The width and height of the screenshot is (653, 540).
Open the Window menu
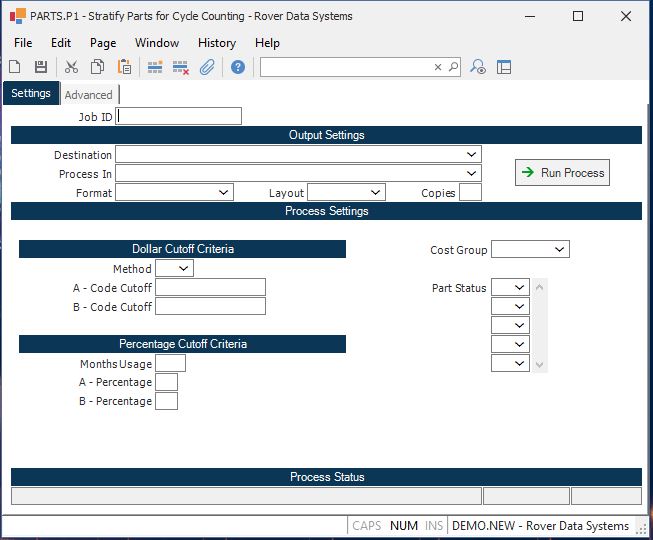tap(157, 43)
